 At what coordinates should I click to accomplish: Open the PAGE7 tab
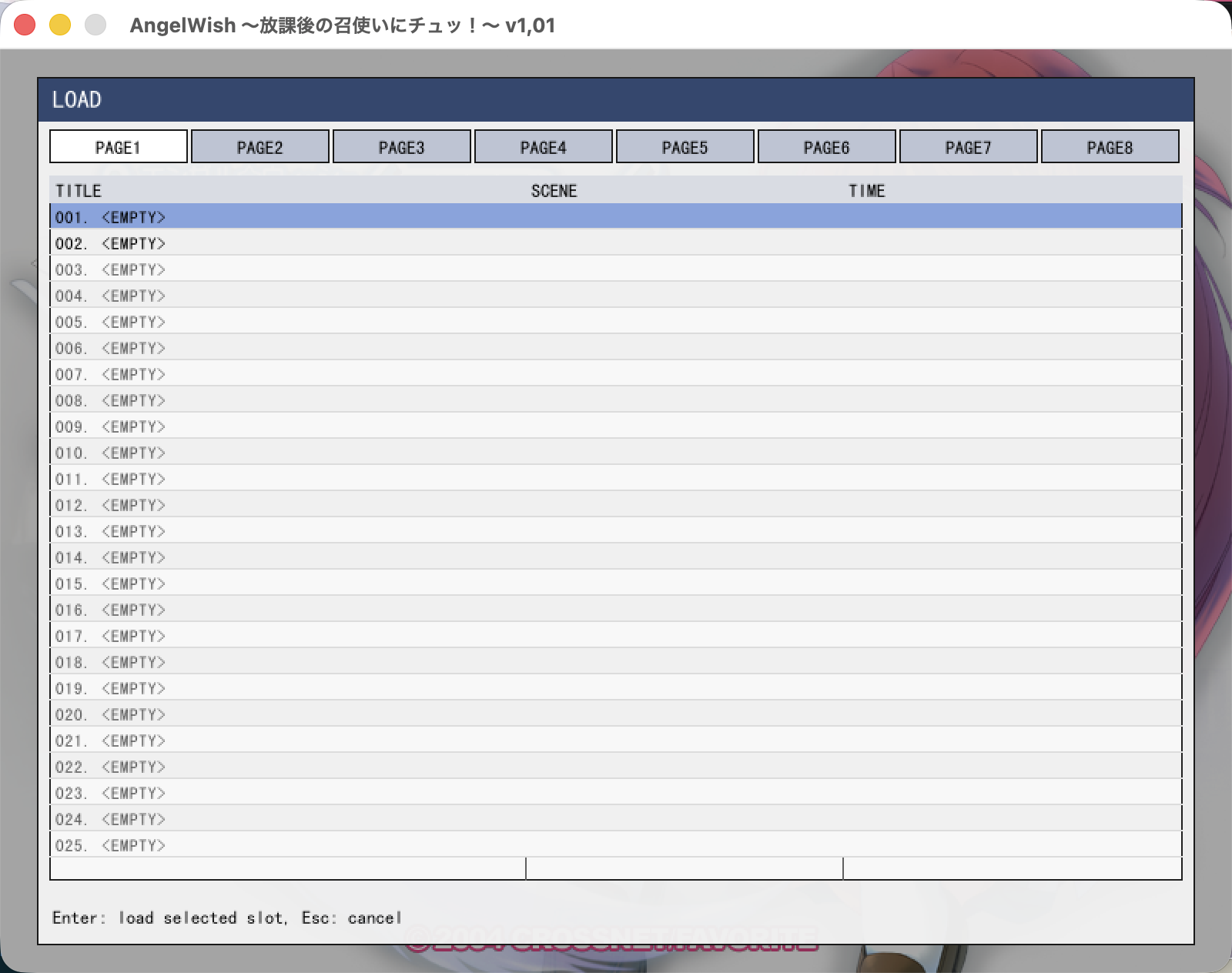pyautogui.click(x=969, y=146)
